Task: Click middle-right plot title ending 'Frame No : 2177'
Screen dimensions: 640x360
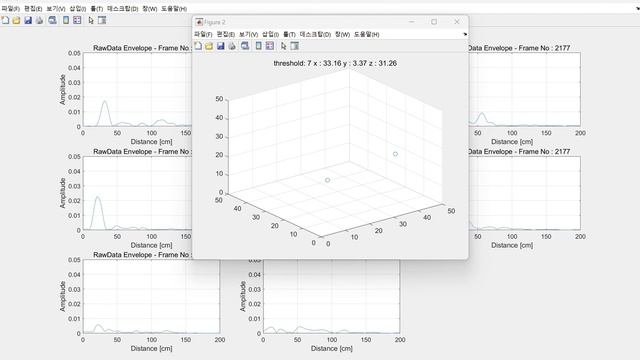Action: point(519,151)
